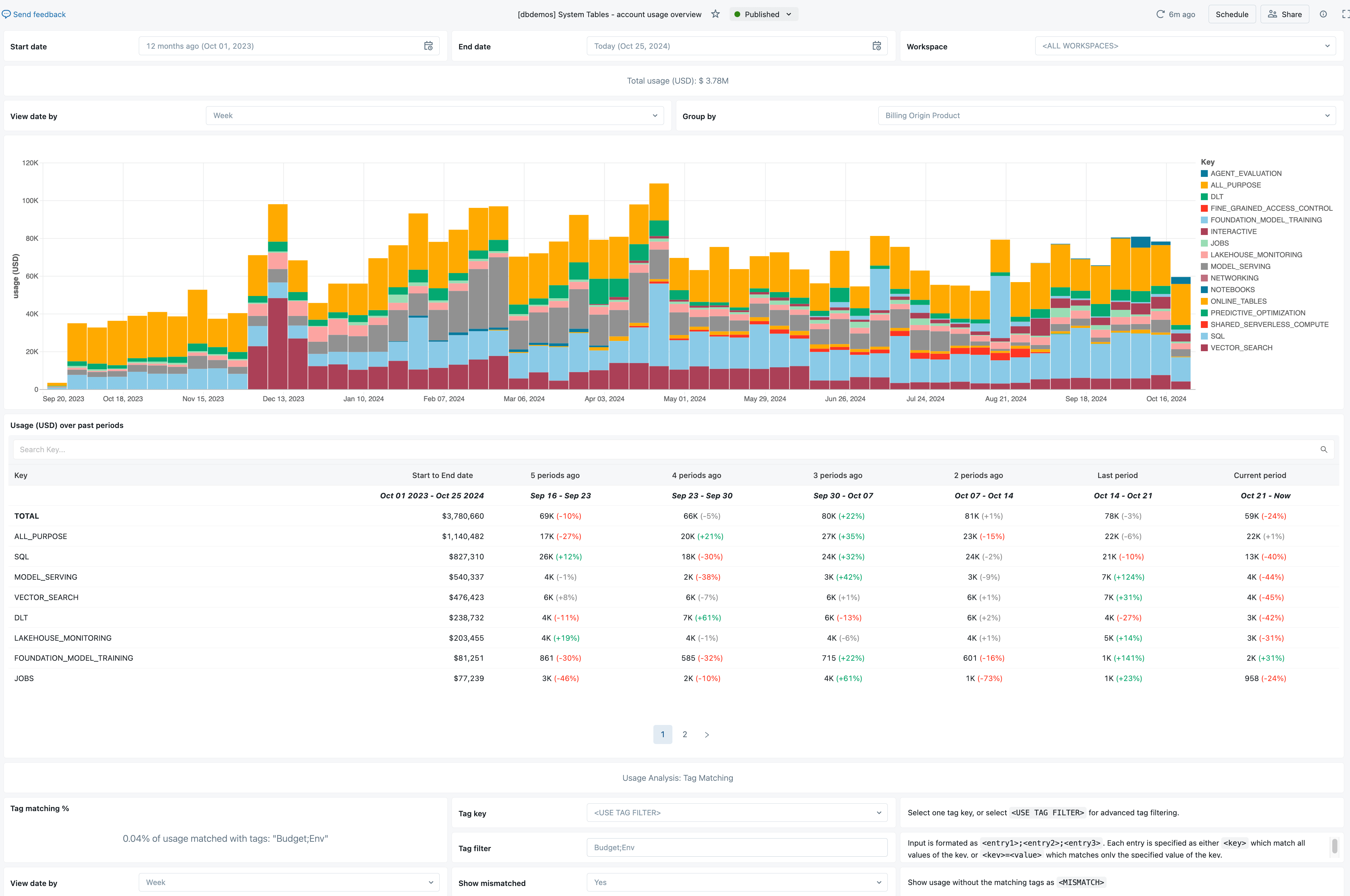Go to page 2 of table
Image resolution: width=1350 pixels, height=896 pixels.
pos(685,734)
